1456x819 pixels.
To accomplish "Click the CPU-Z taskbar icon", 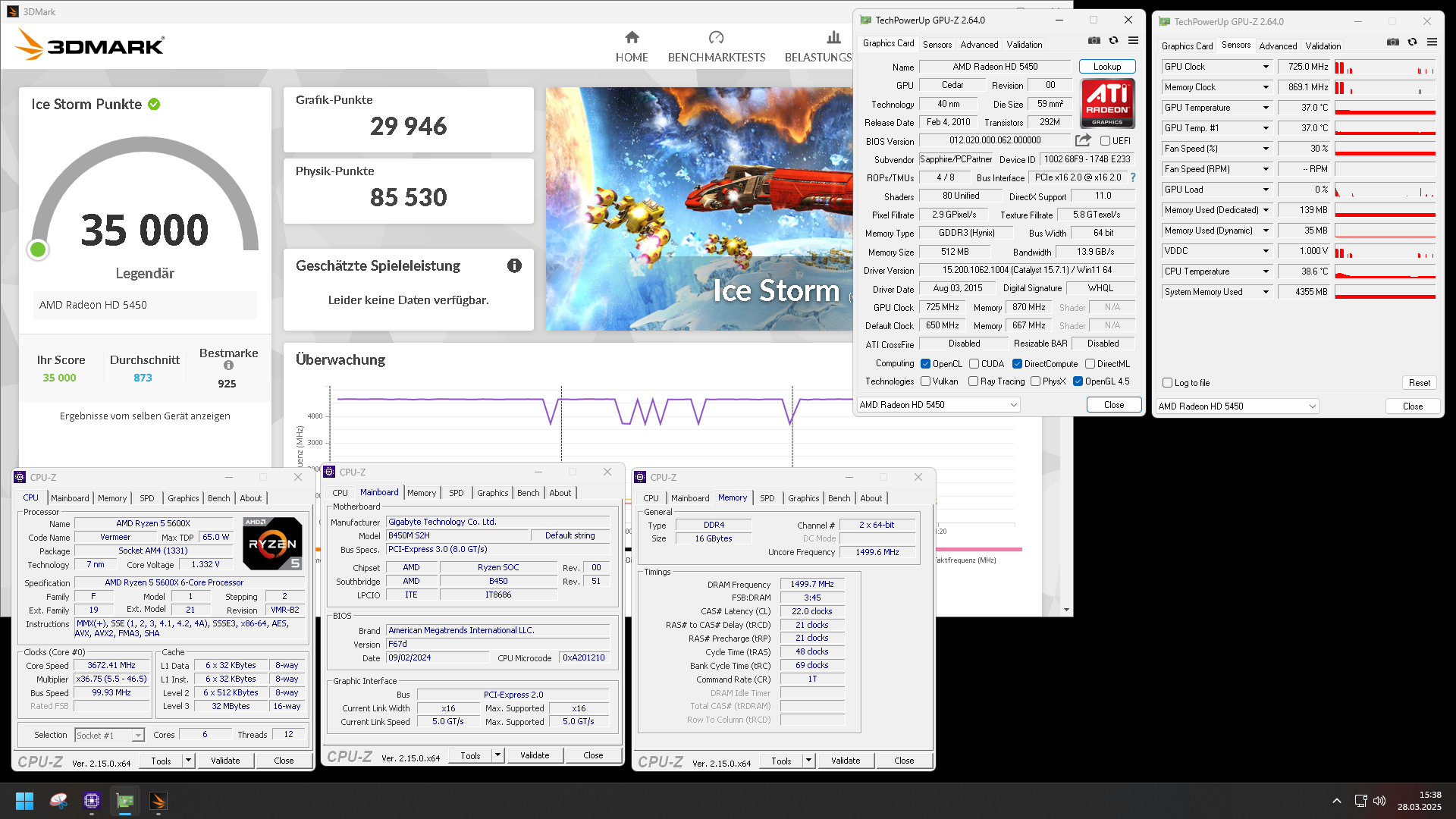I will (92, 801).
